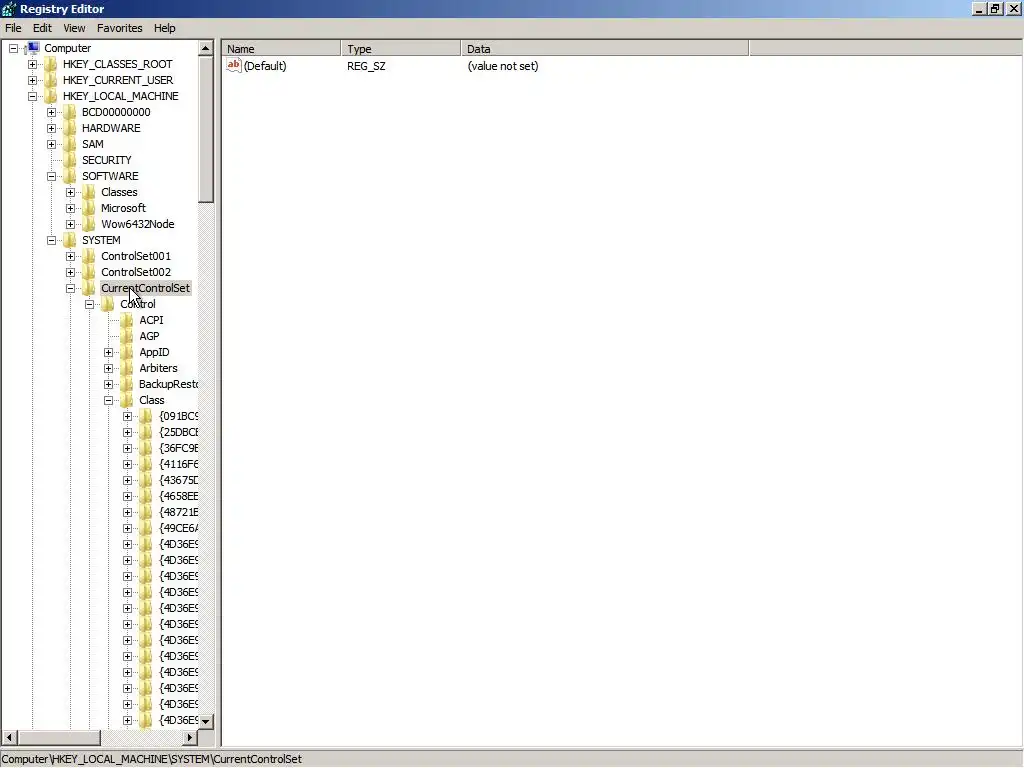Click the Data column header

pyautogui.click(x=605, y=49)
